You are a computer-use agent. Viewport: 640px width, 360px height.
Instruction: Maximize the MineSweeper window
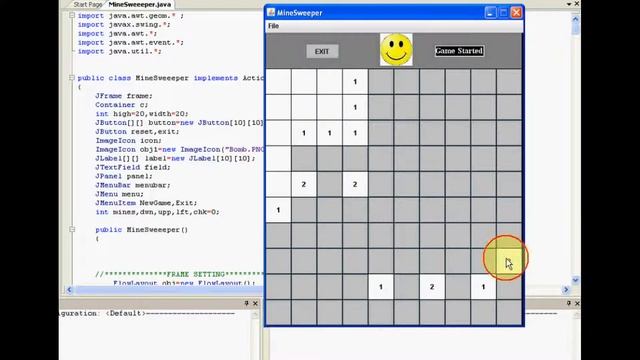coord(503,13)
